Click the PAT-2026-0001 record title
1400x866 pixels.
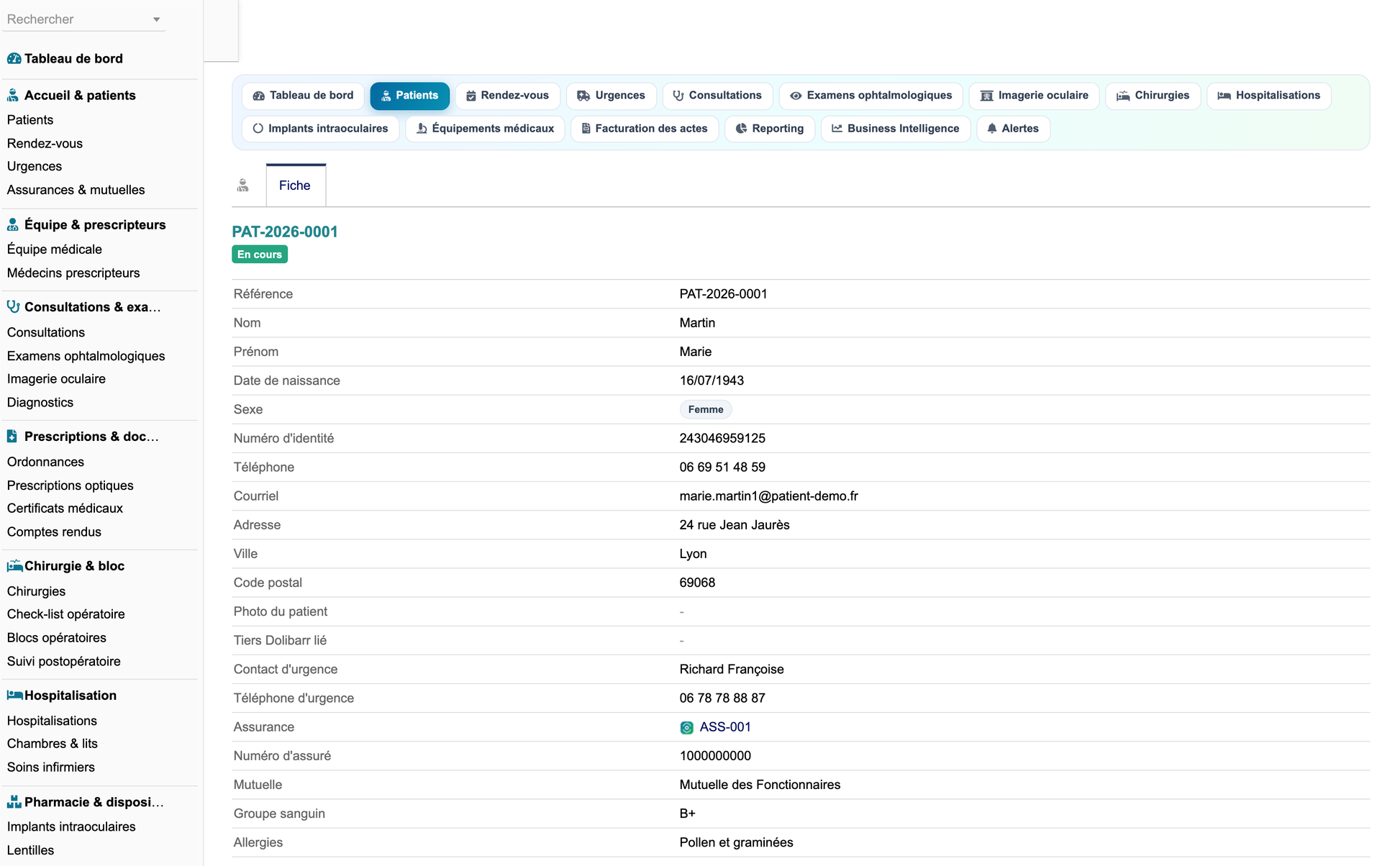[x=285, y=232]
